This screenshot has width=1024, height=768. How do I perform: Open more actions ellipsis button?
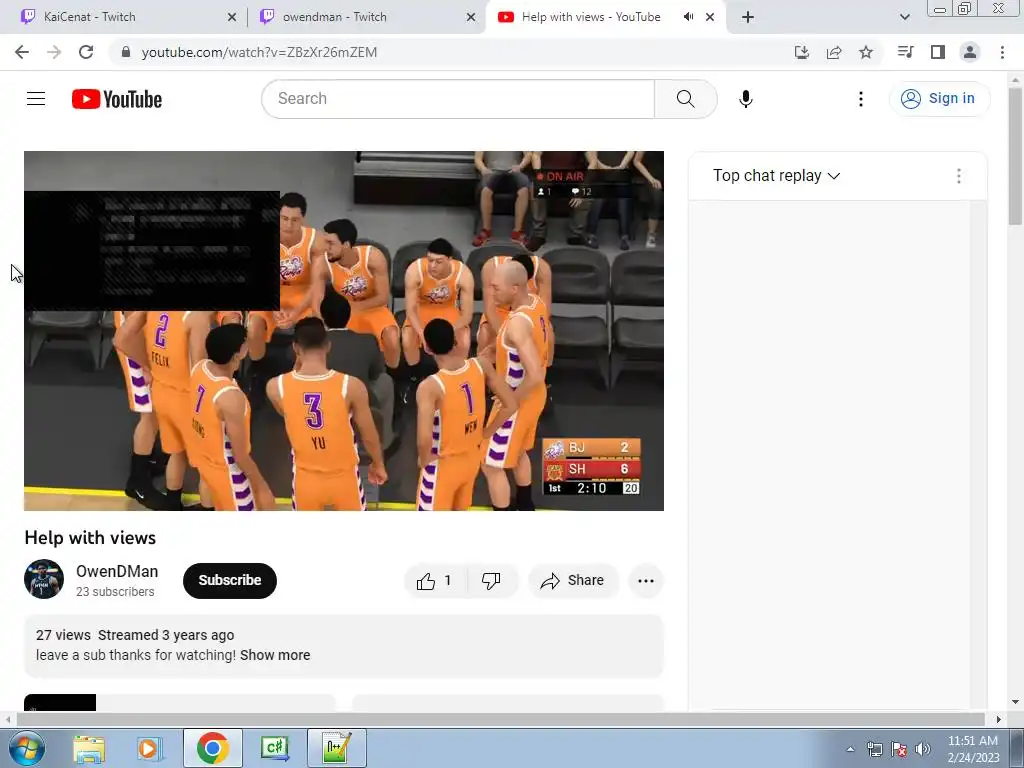[x=646, y=581]
